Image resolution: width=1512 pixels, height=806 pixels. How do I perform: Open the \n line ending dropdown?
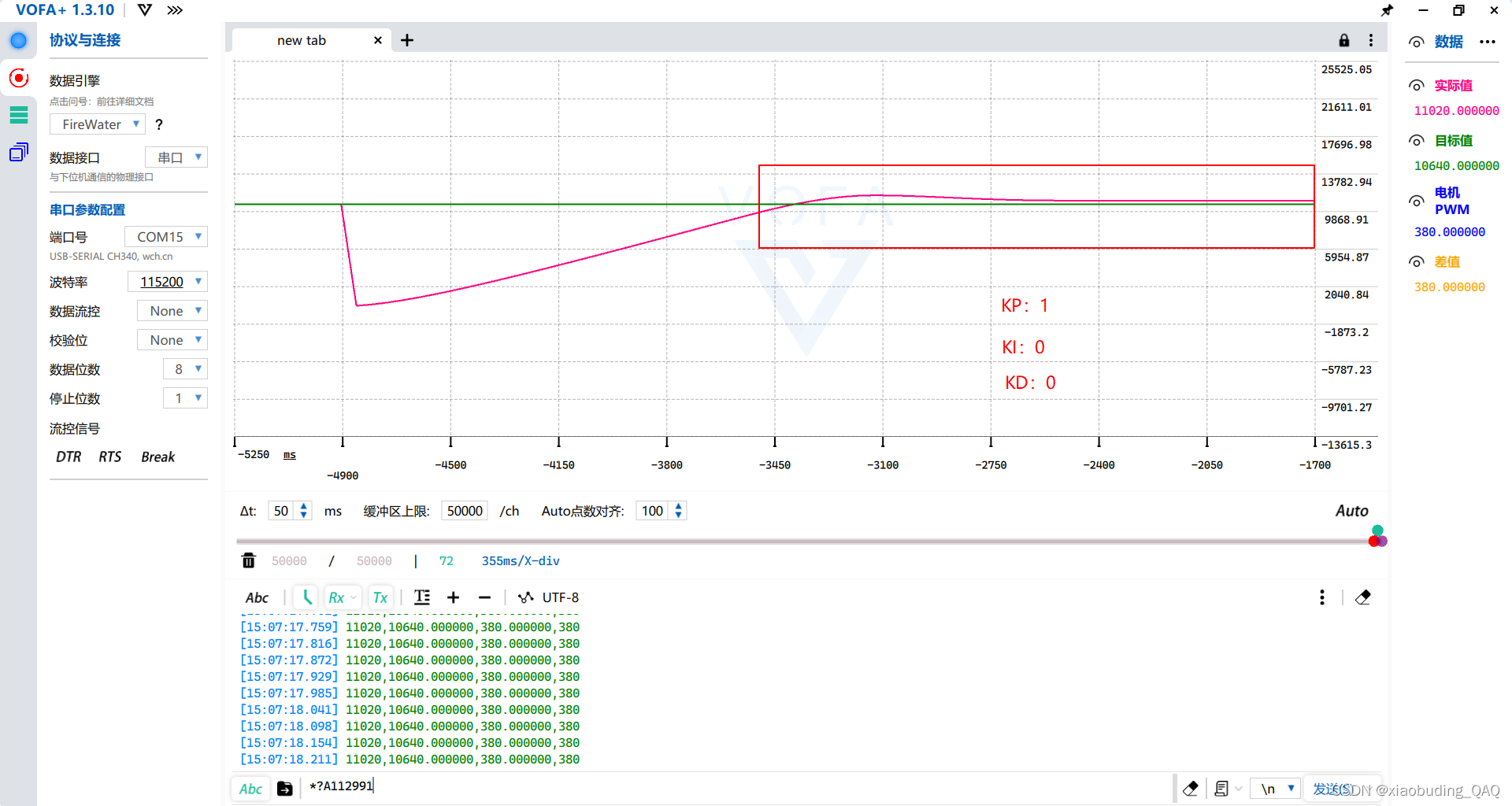pos(1276,789)
